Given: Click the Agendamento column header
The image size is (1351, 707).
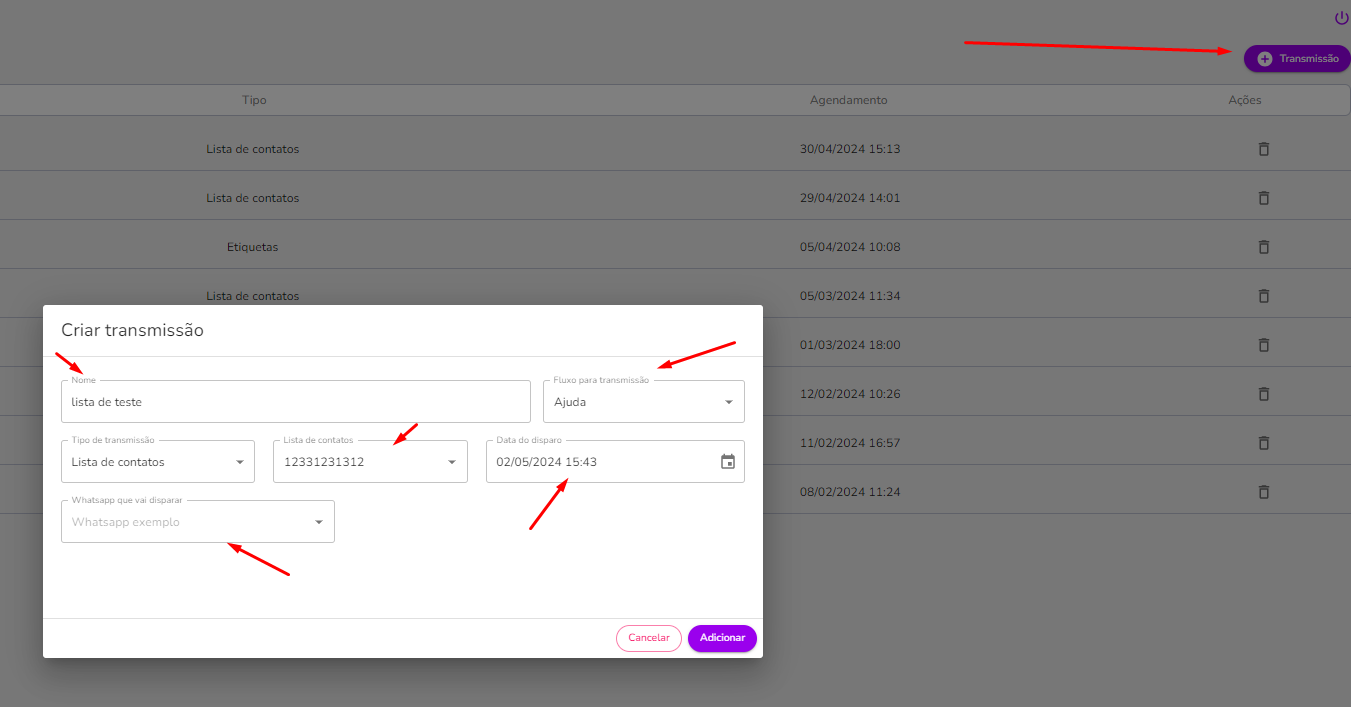Looking at the screenshot, I should tap(848, 101).
